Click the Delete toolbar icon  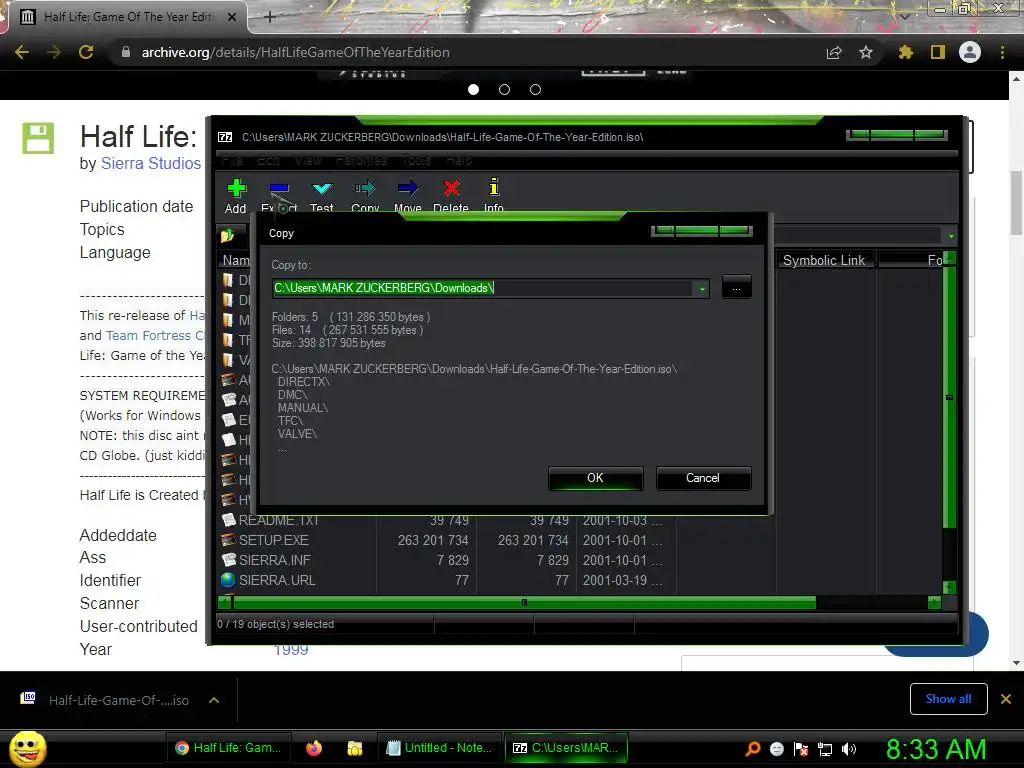click(x=451, y=189)
